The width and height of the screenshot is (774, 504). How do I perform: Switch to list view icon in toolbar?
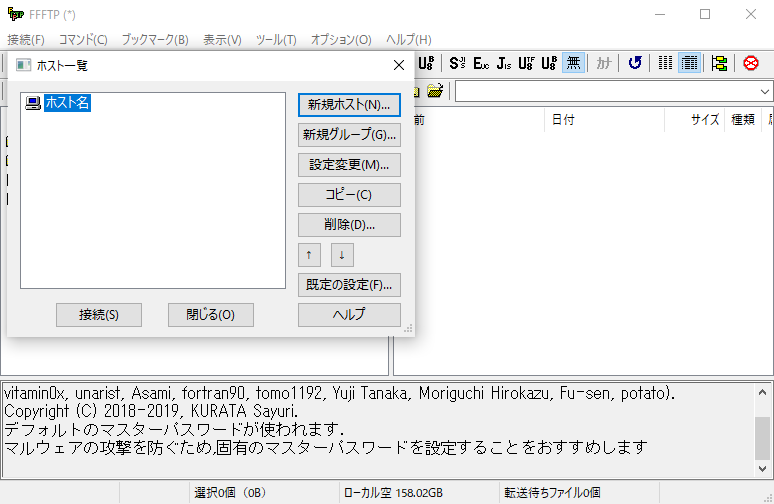pos(665,63)
